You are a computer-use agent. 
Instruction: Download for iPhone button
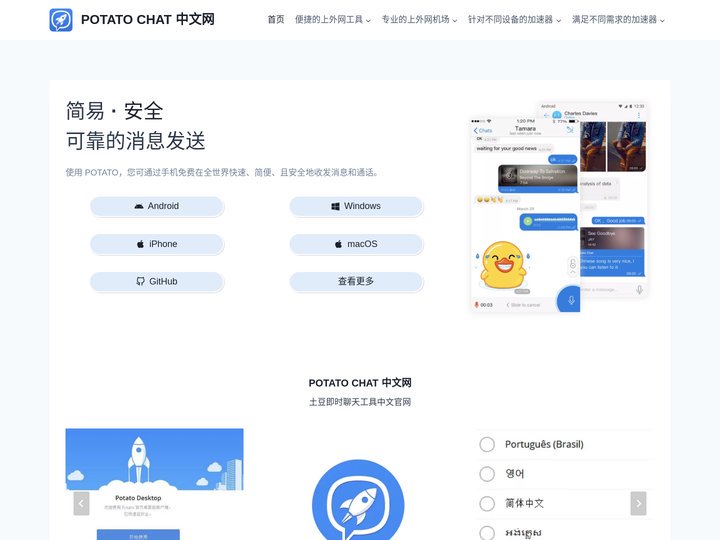157,244
